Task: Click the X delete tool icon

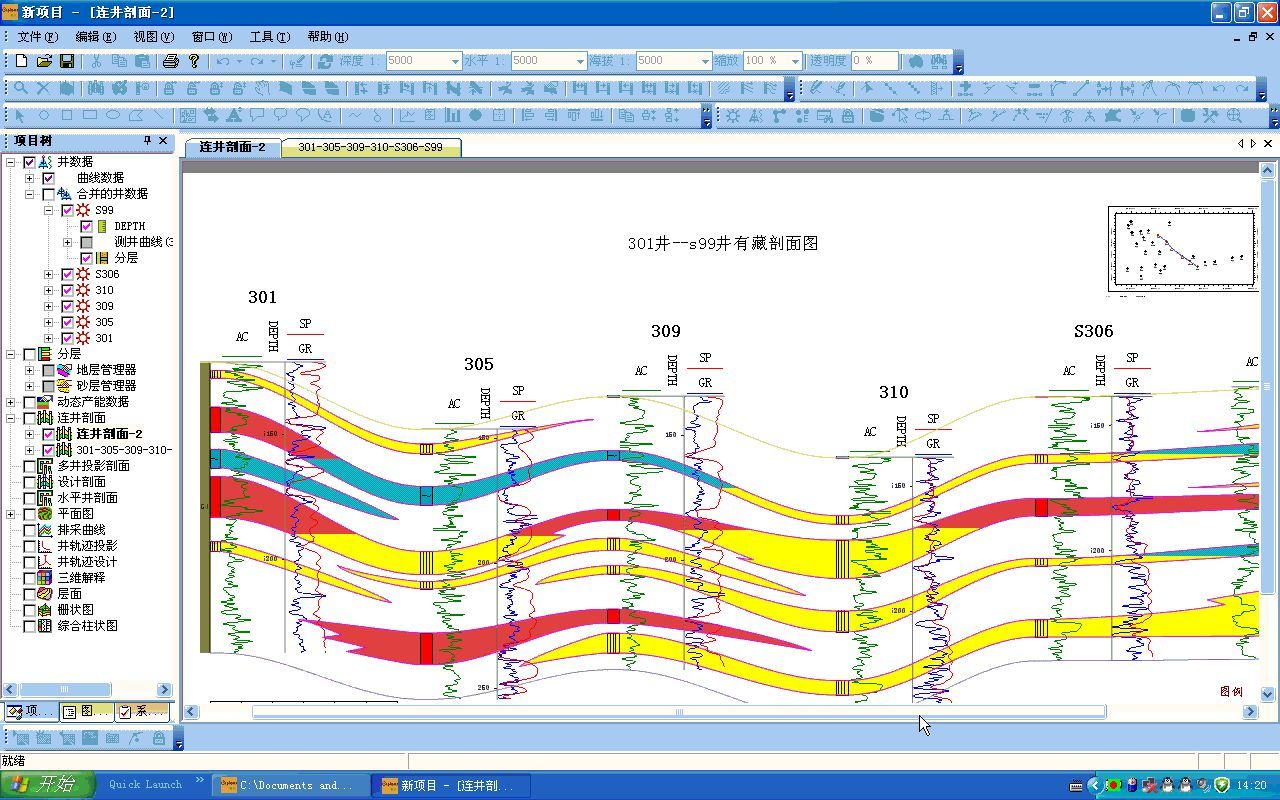Action: (44, 88)
